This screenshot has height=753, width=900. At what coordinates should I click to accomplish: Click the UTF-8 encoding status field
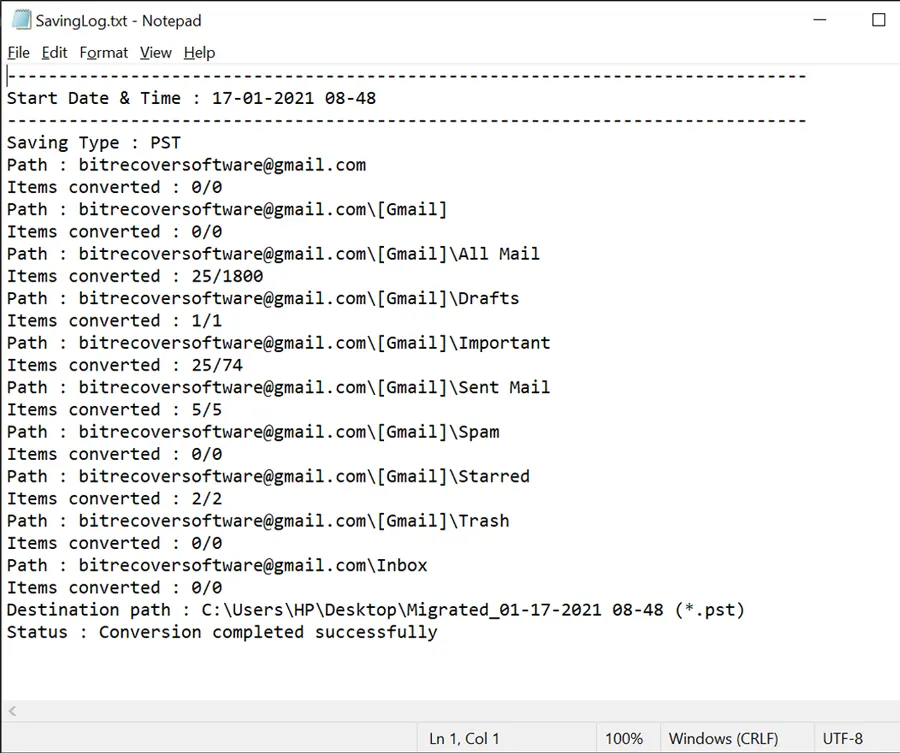(x=843, y=738)
